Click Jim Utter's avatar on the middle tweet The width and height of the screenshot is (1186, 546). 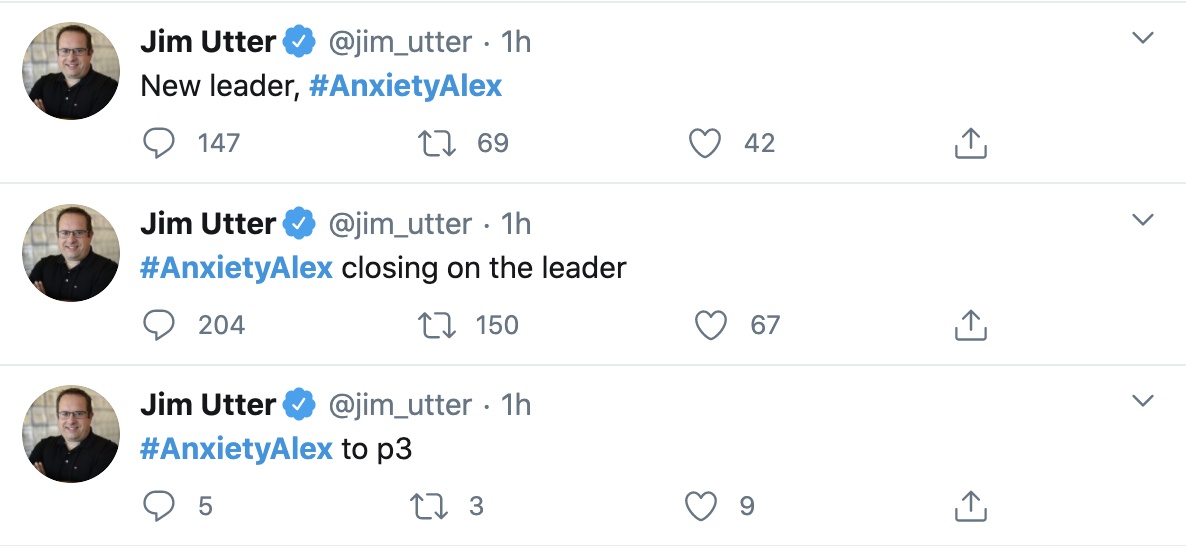[x=71, y=253]
